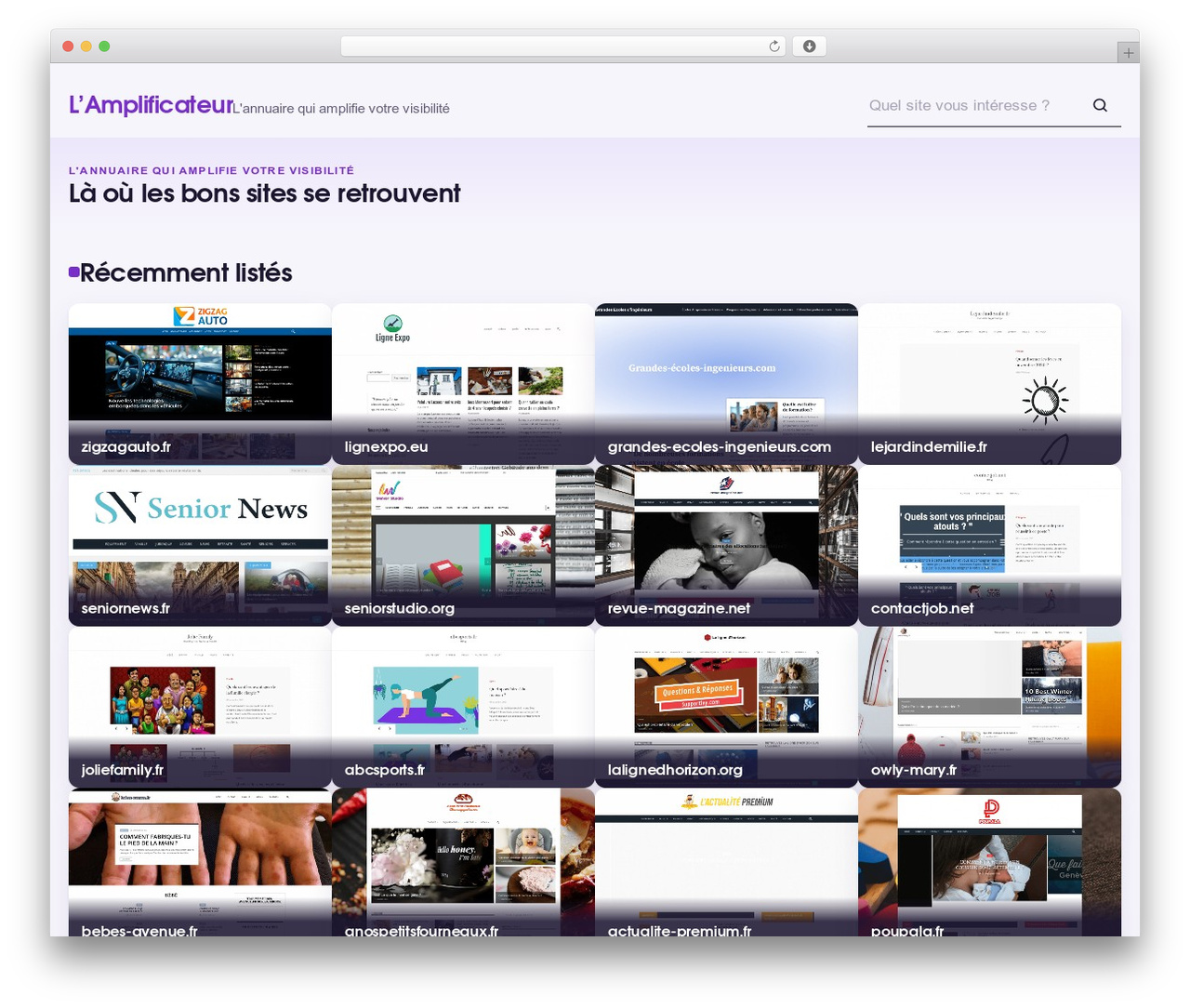Select the contactjob.net listing
Image resolution: width=1190 pixels, height=1008 pixels.
pyautogui.click(x=989, y=546)
